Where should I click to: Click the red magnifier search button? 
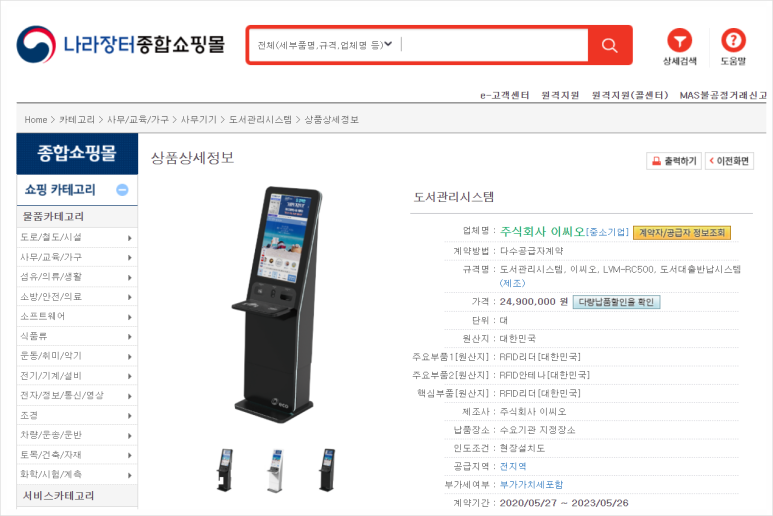pos(609,45)
